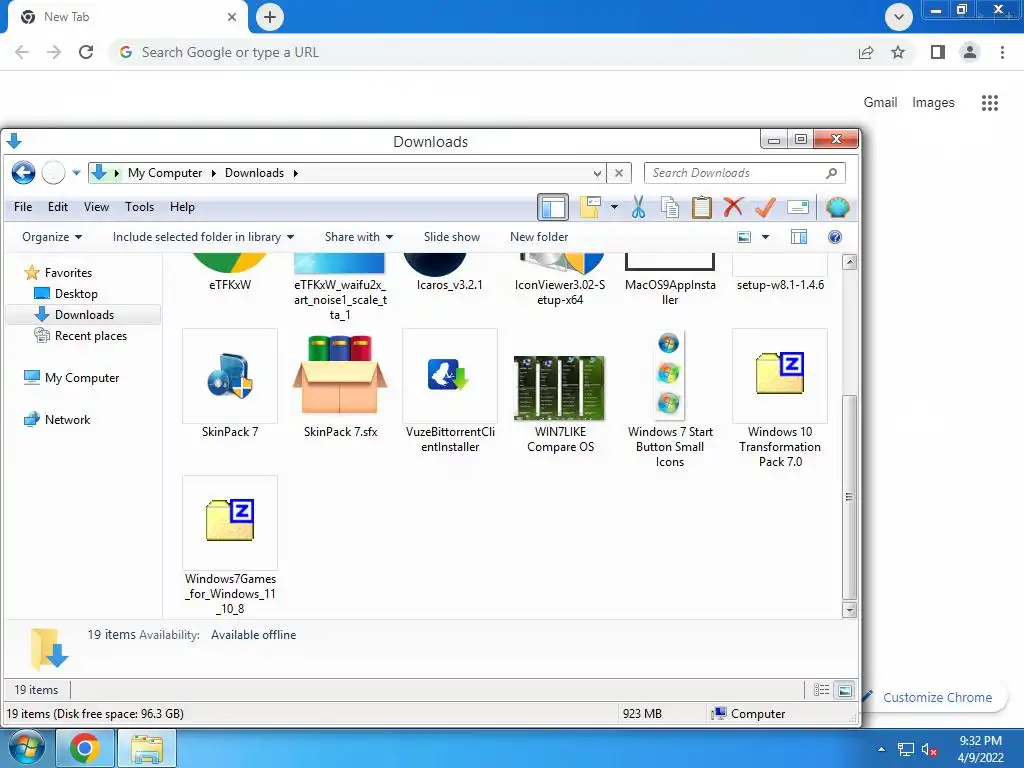The height and width of the screenshot is (768, 1024).
Task: Click the Chrome taskbar icon
Action: pyautogui.click(x=85, y=748)
